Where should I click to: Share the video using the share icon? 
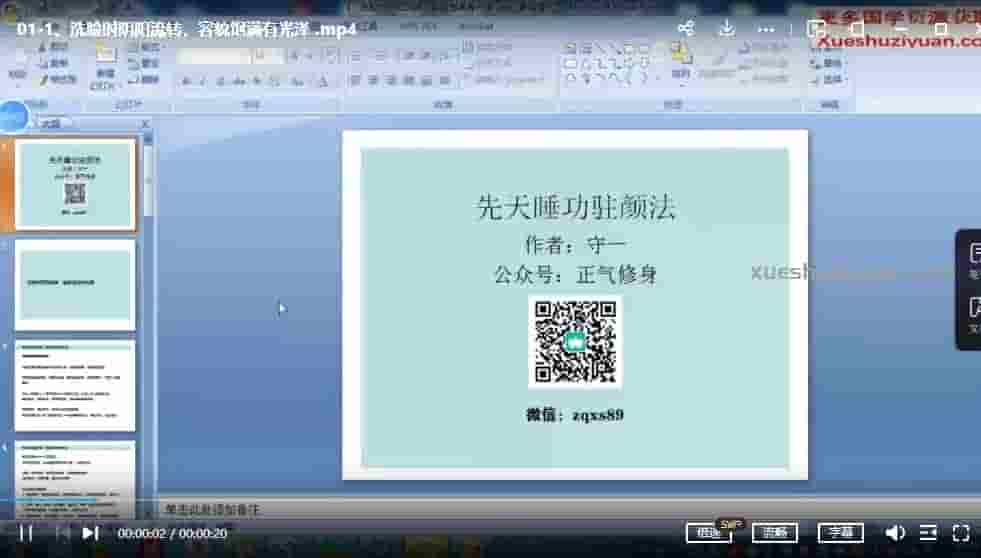pos(686,28)
